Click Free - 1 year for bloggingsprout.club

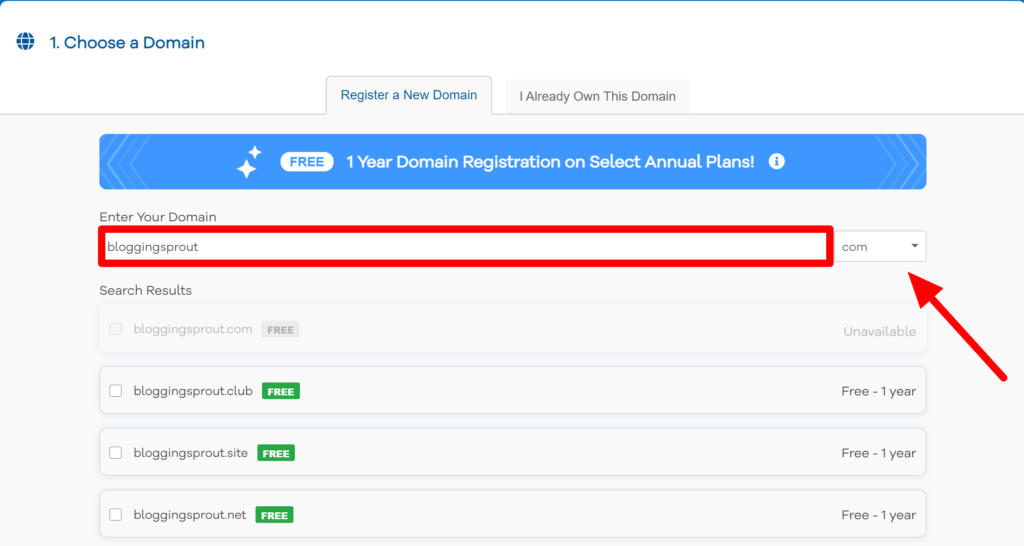878,391
